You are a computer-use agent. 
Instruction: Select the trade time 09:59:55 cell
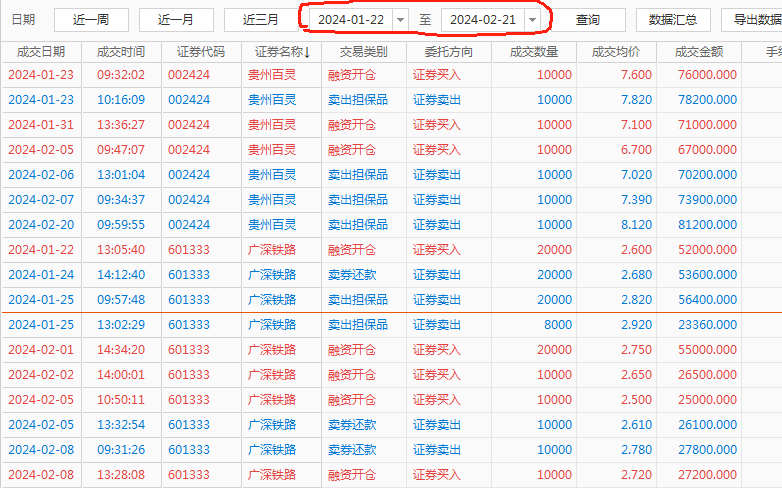[x=121, y=225]
